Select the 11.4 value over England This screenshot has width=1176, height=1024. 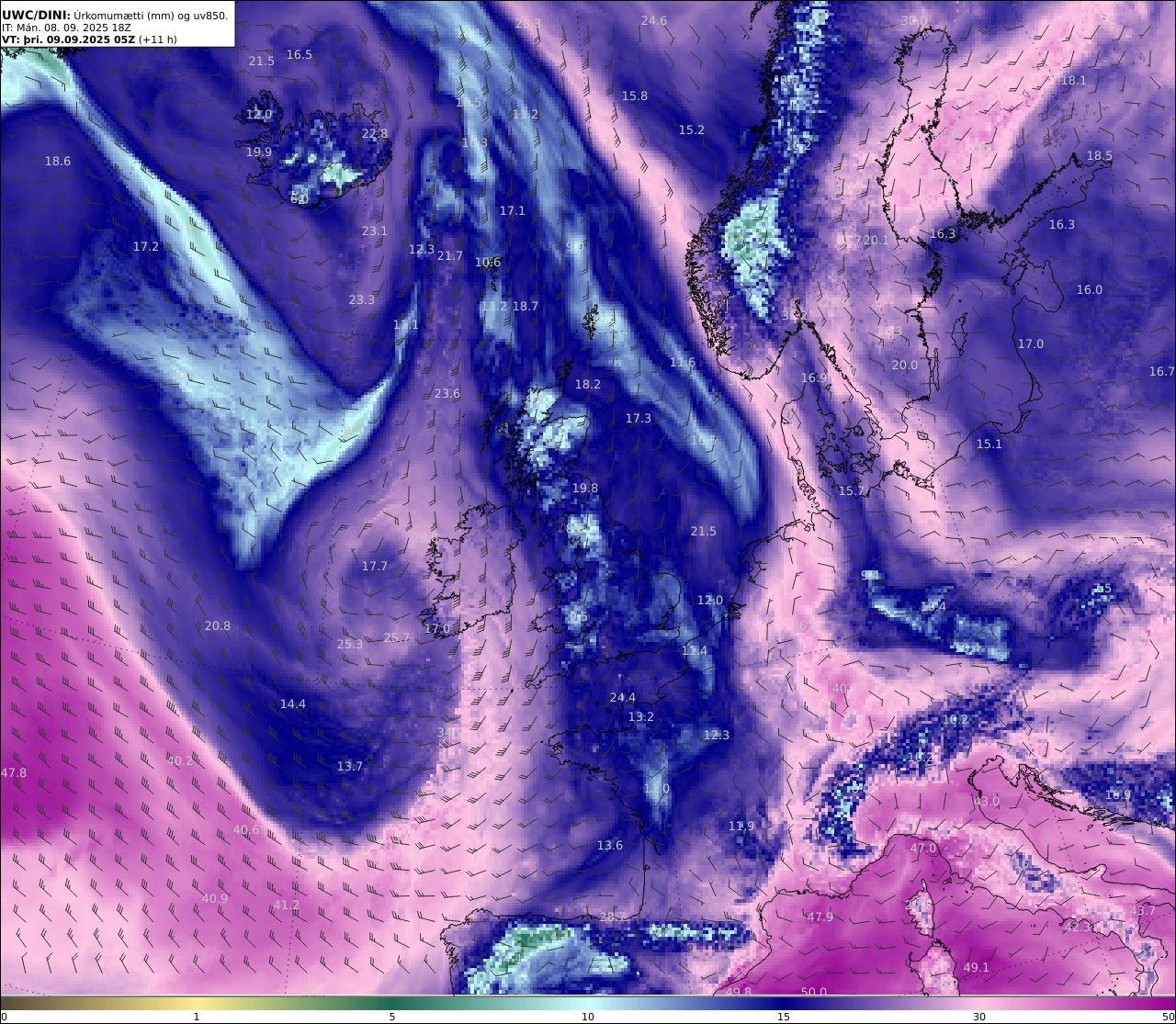[695, 650]
